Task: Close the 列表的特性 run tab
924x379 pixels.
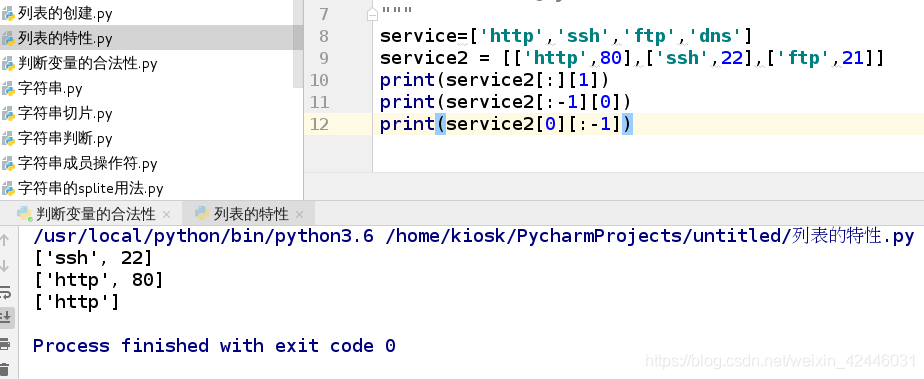Action: 299,215
